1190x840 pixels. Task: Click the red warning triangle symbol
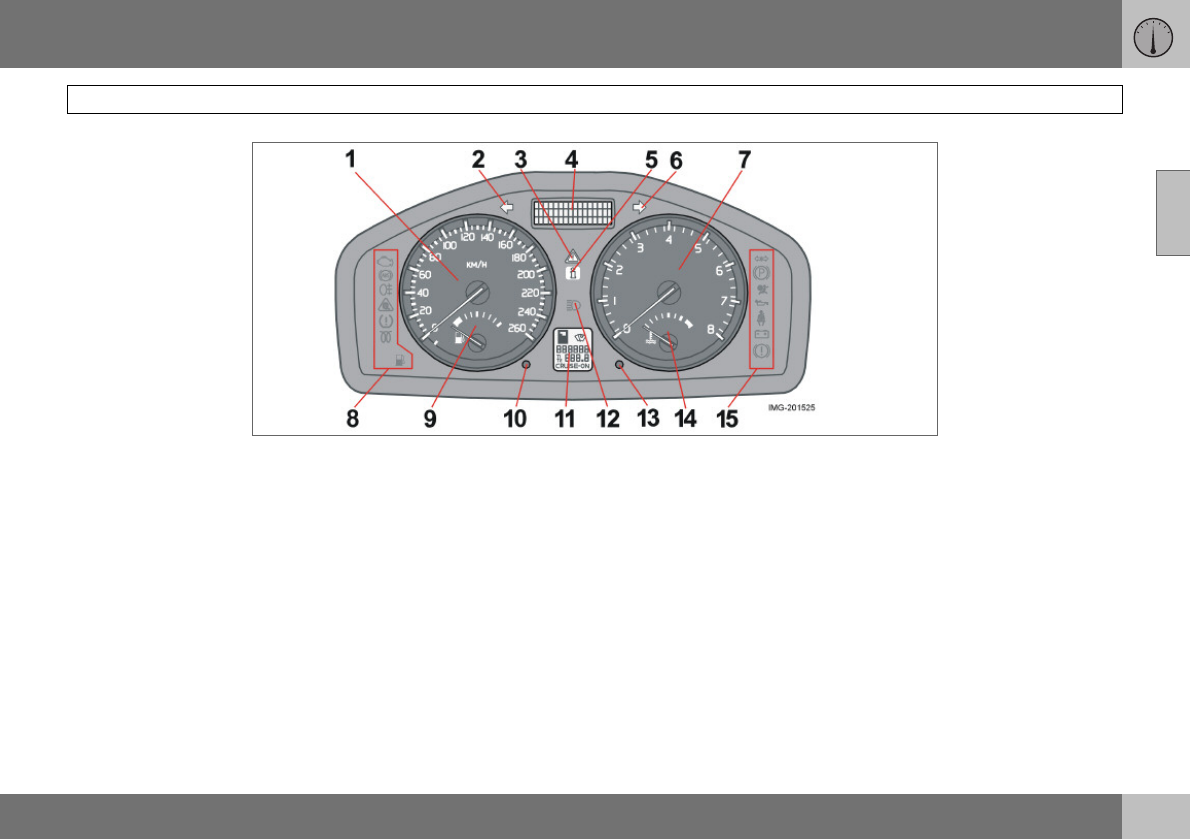pyautogui.click(x=573, y=255)
